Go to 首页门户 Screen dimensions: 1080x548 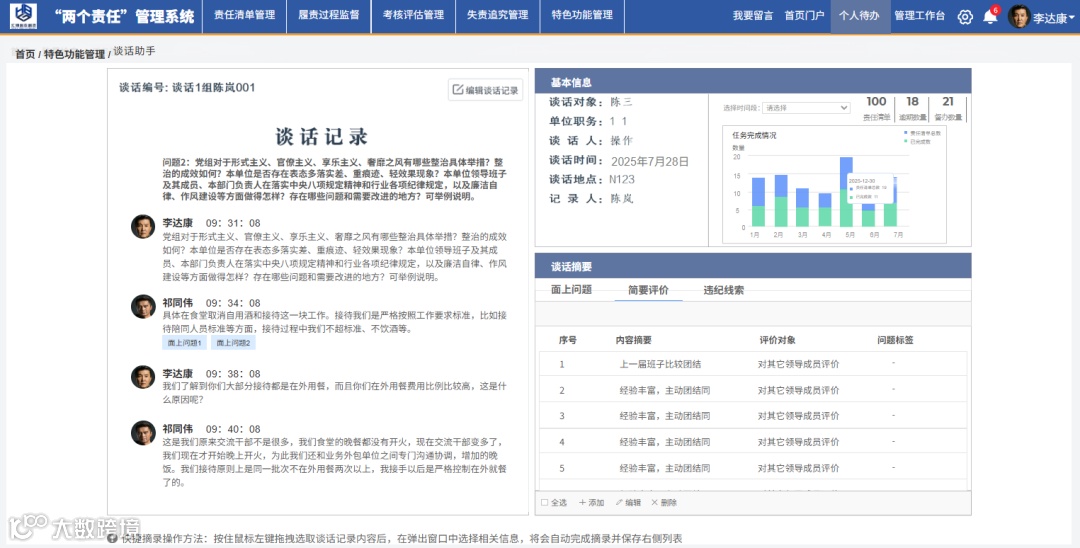click(804, 16)
